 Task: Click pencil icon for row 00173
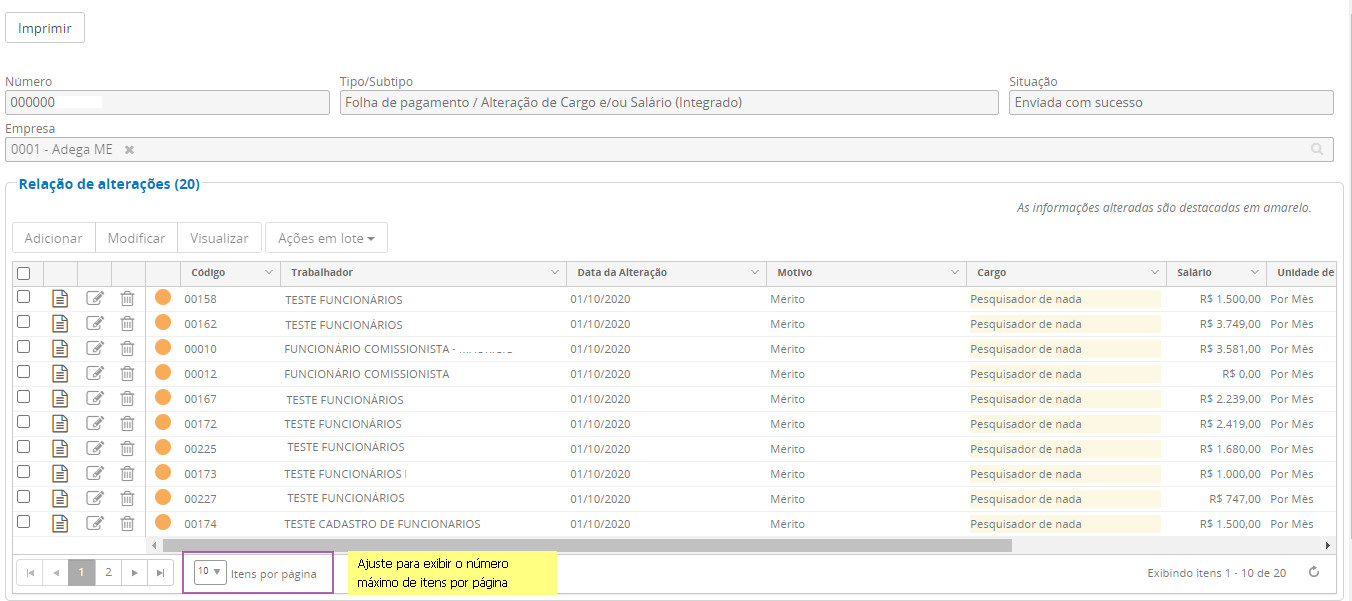95,472
